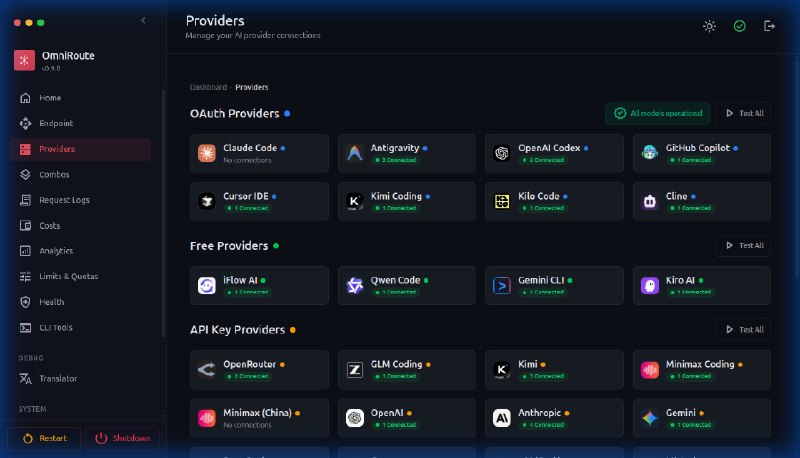The width and height of the screenshot is (800, 458).
Task: Click the Antigravity name text
Action: tap(395, 148)
